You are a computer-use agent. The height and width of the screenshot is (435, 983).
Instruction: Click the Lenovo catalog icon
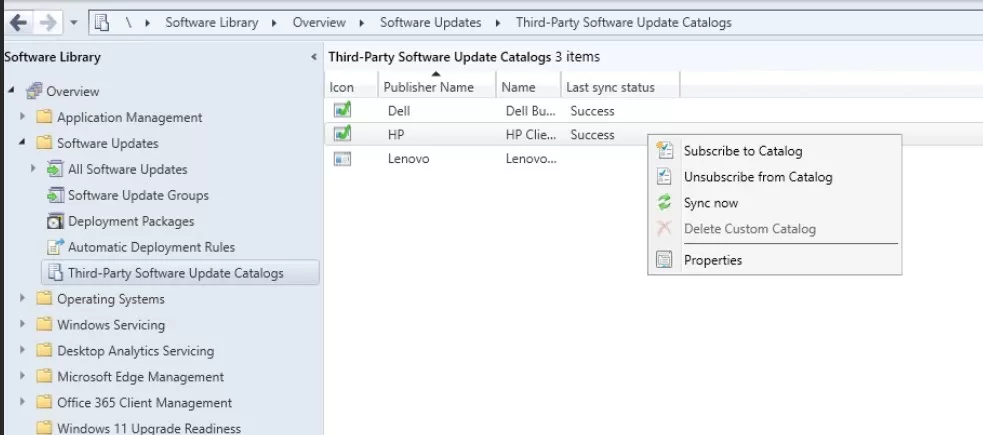pos(342,159)
